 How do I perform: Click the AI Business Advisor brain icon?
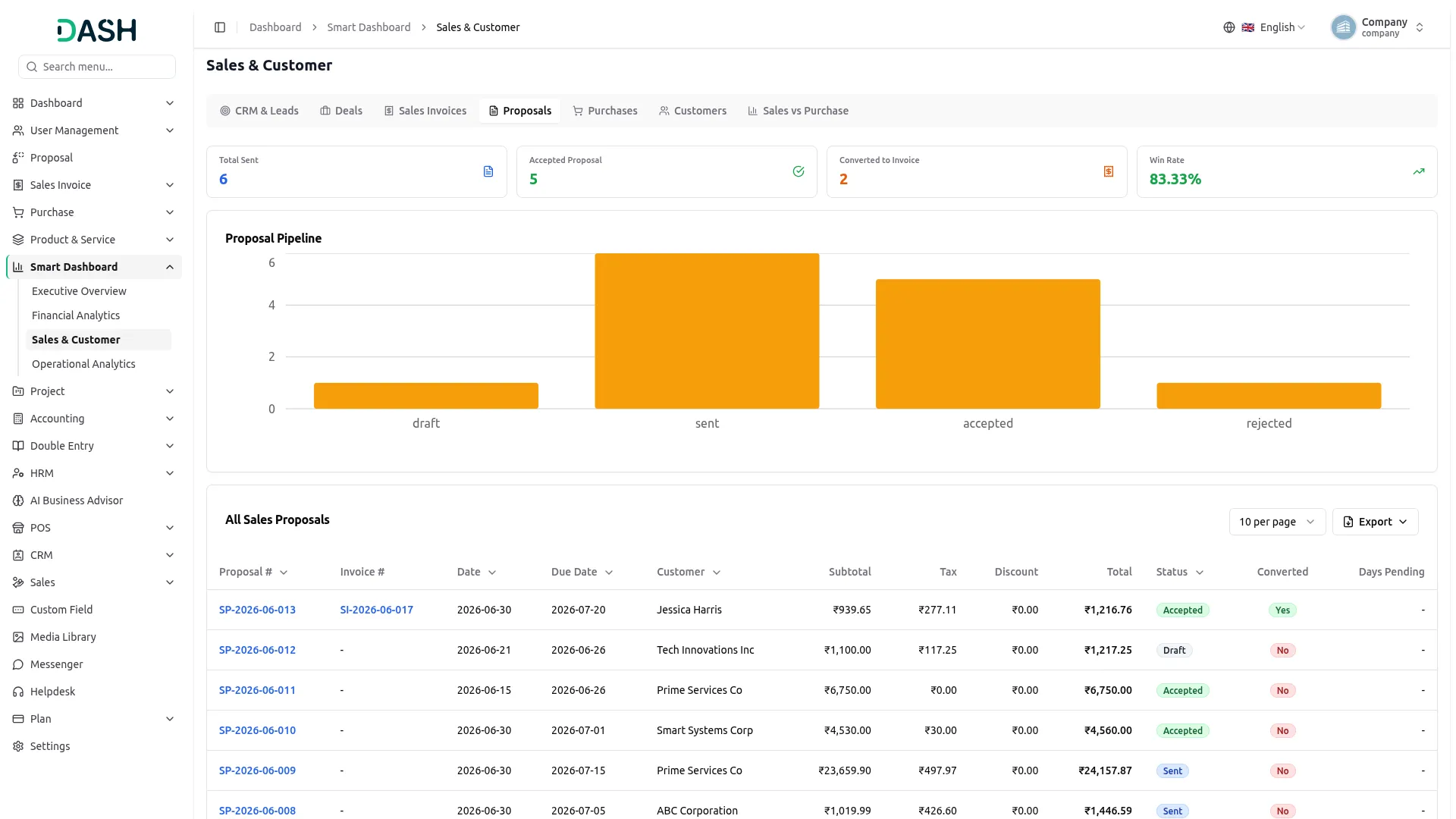tap(18, 500)
